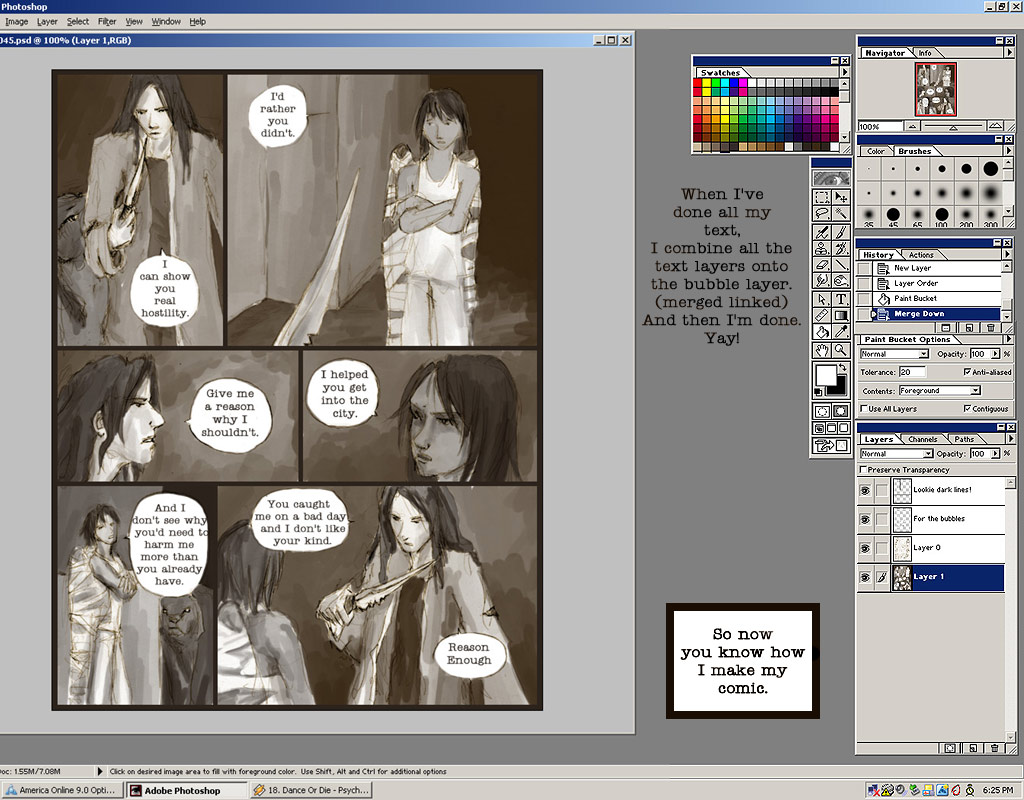1024x800 pixels.
Task: Select the Gradient tool
Action: (841, 315)
